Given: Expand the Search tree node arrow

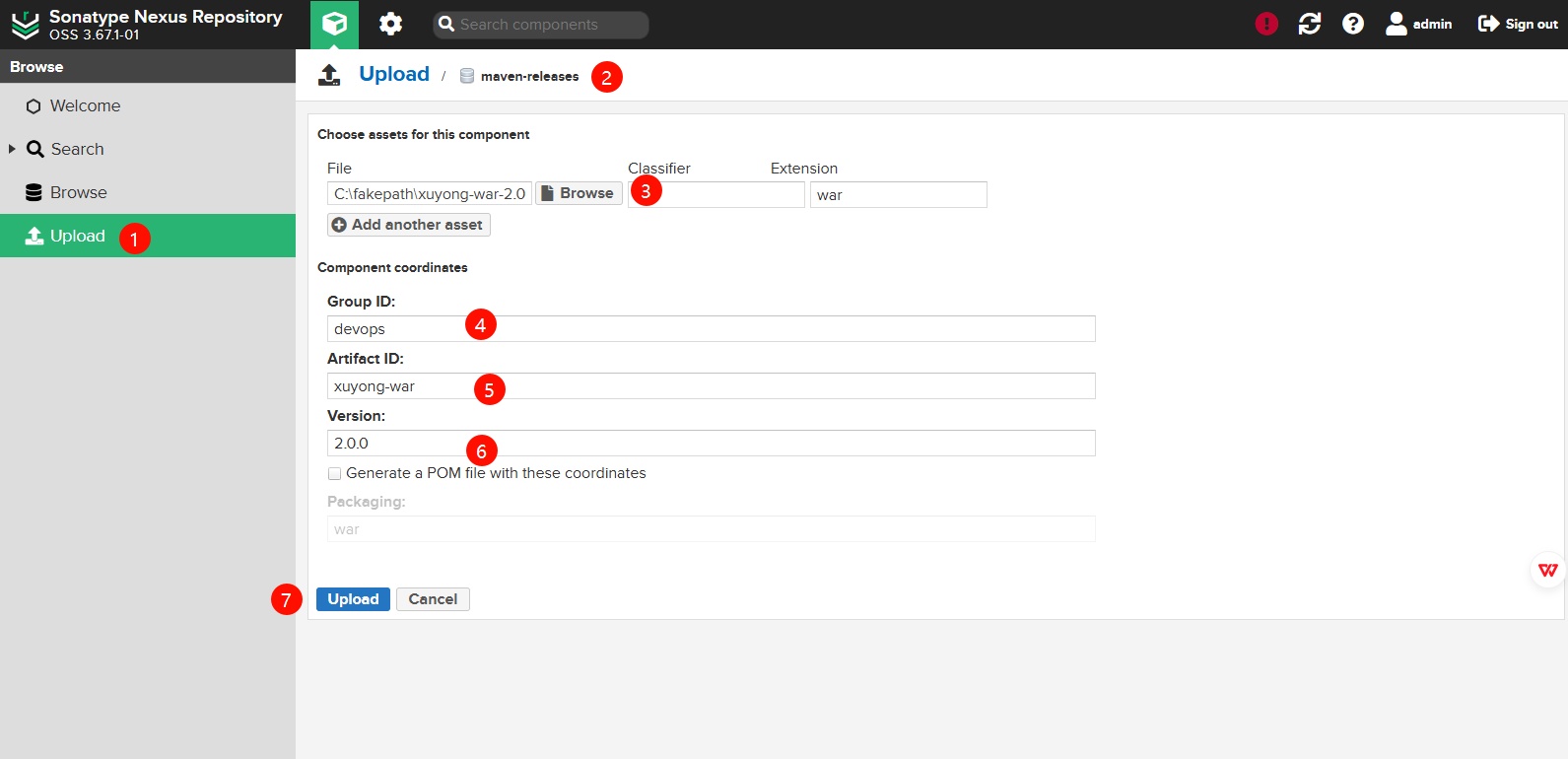Looking at the screenshot, I should pyautogui.click(x=12, y=149).
